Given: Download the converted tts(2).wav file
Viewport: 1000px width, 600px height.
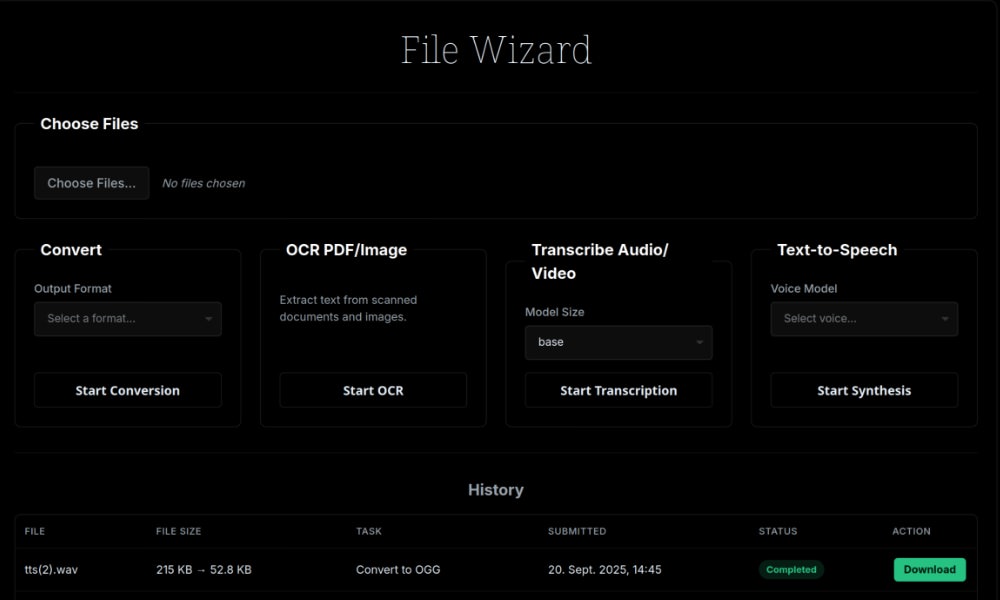Looking at the screenshot, I should pos(929,569).
